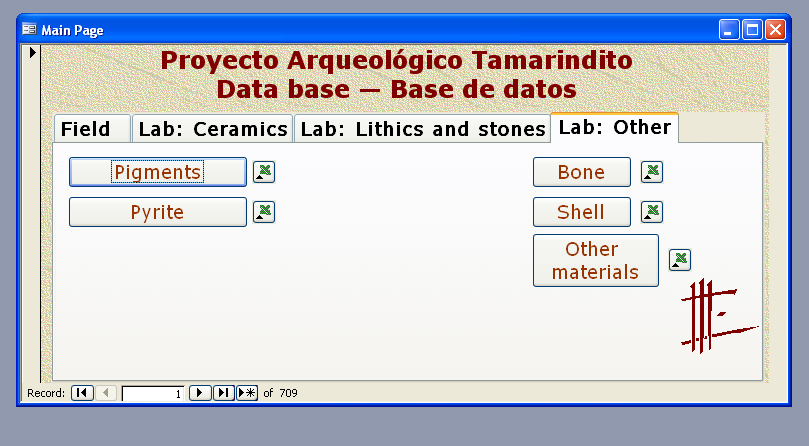Click Excel icon next to Bone button

[x=652, y=172]
